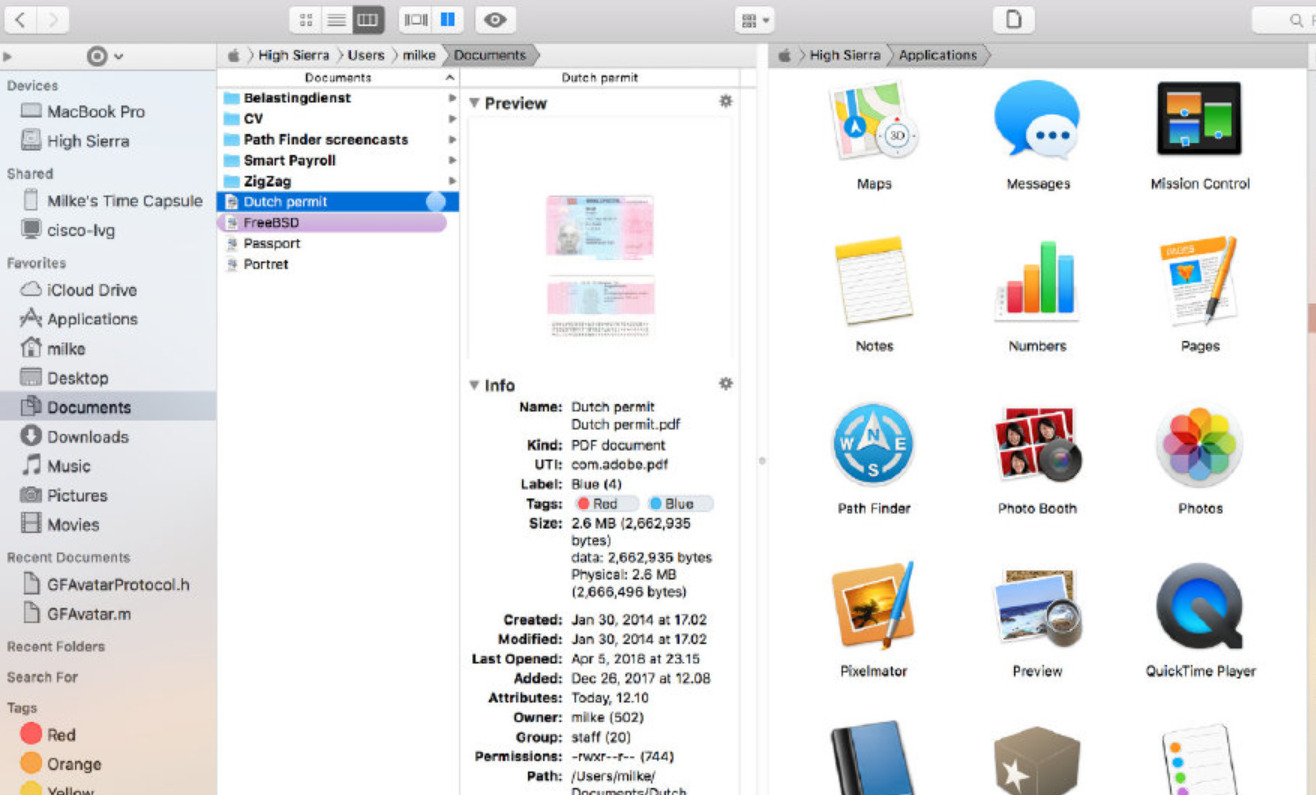Select Documents in sidebar Favorites
The width and height of the screenshot is (1316, 795).
click(x=108, y=407)
